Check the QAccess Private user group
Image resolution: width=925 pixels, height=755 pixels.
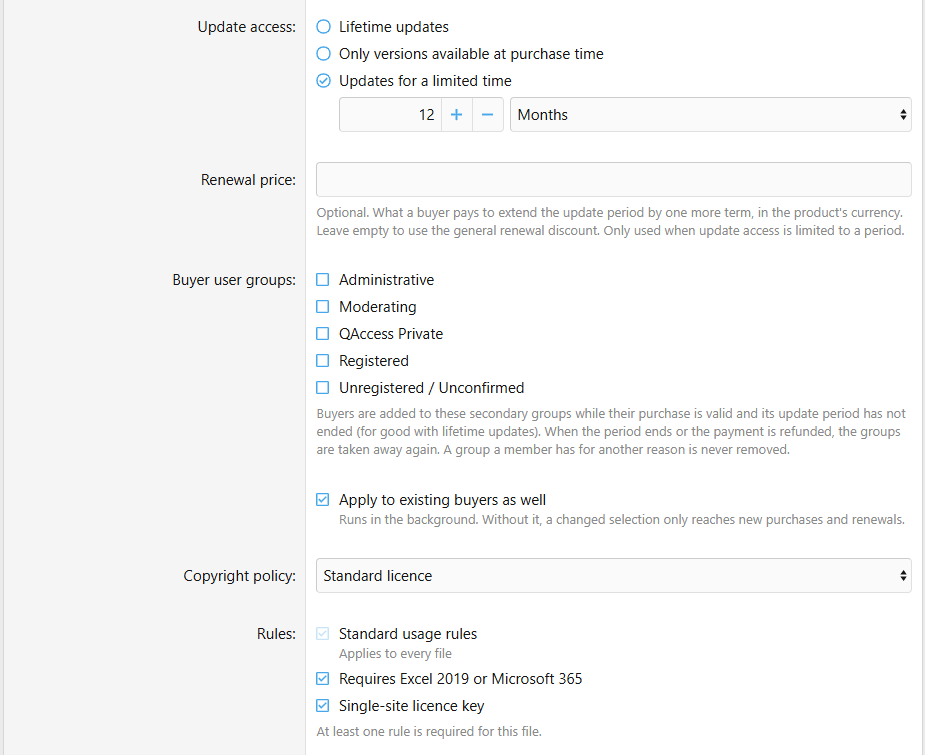coord(323,334)
